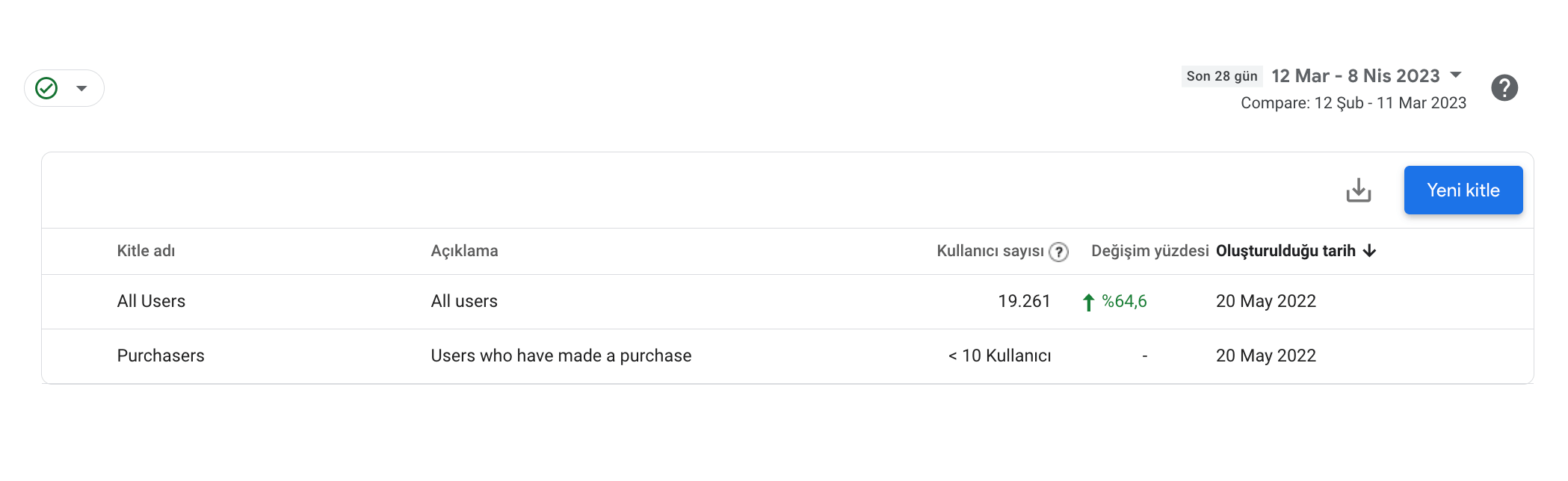The width and height of the screenshot is (1568, 481).
Task: Click the 'Değişim yüzdesi' column header
Action: tap(1149, 251)
